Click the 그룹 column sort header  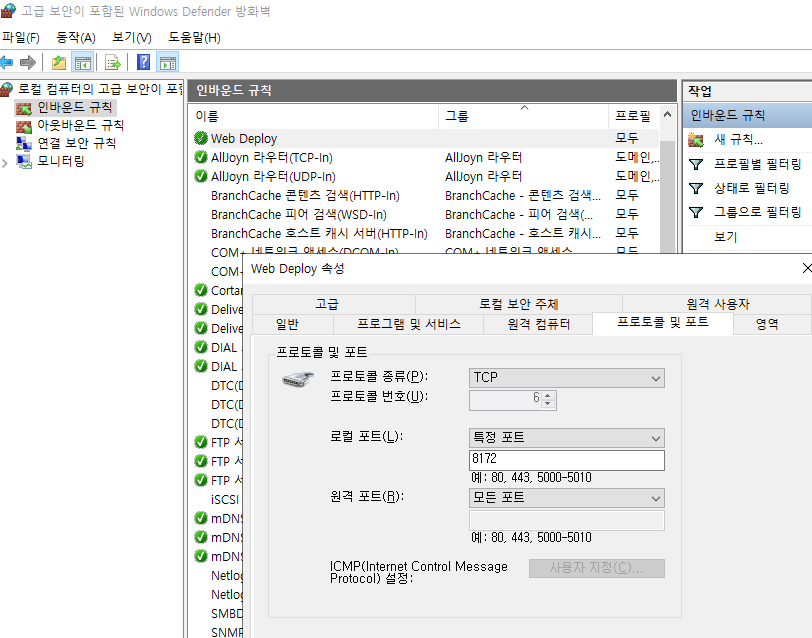pos(523,116)
